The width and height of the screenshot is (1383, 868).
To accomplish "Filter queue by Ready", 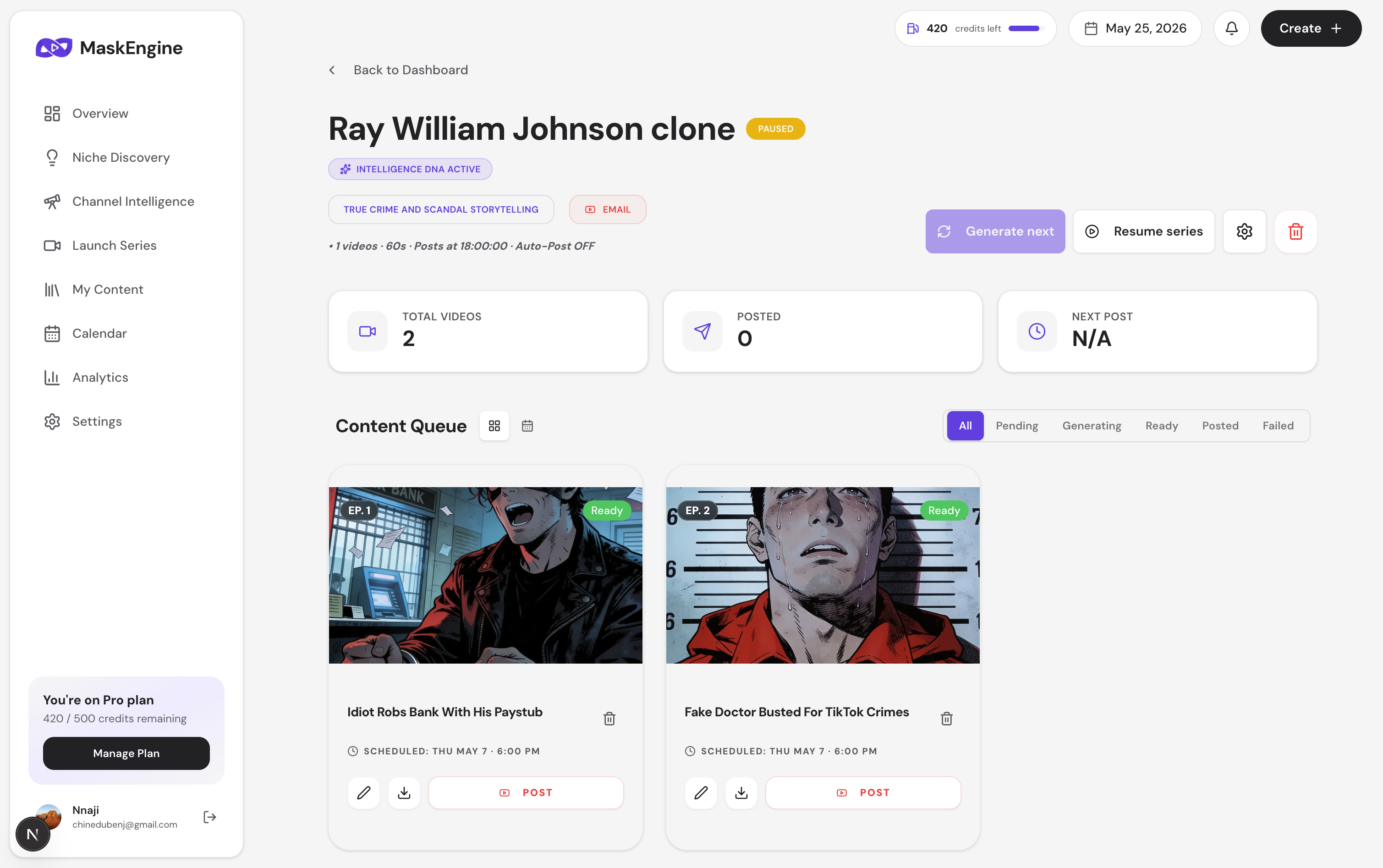I will pyautogui.click(x=1162, y=426).
